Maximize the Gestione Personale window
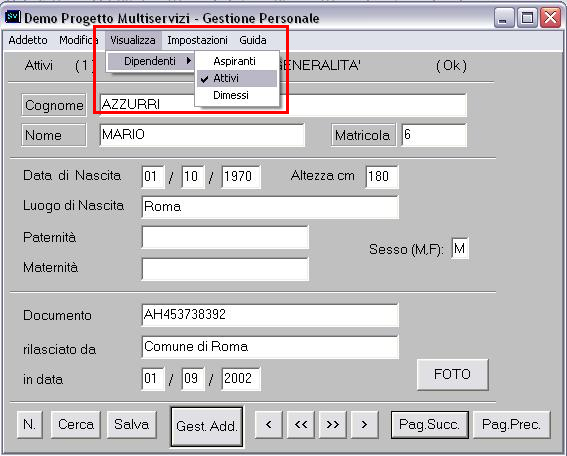The image size is (567, 456). (527, 17)
